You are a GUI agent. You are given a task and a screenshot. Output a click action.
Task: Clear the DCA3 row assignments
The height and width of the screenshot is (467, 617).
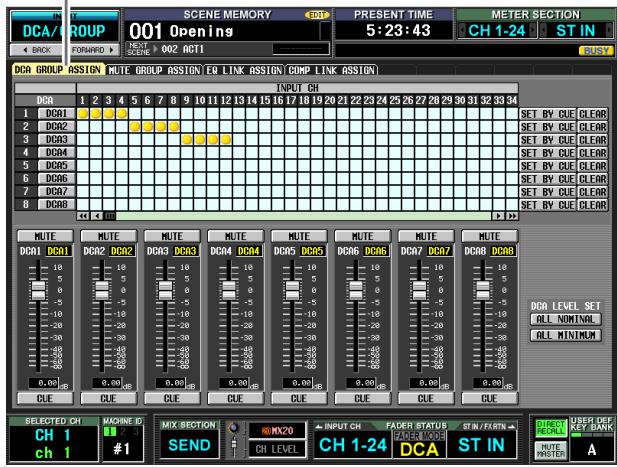pyautogui.click(x=593, y=140)
